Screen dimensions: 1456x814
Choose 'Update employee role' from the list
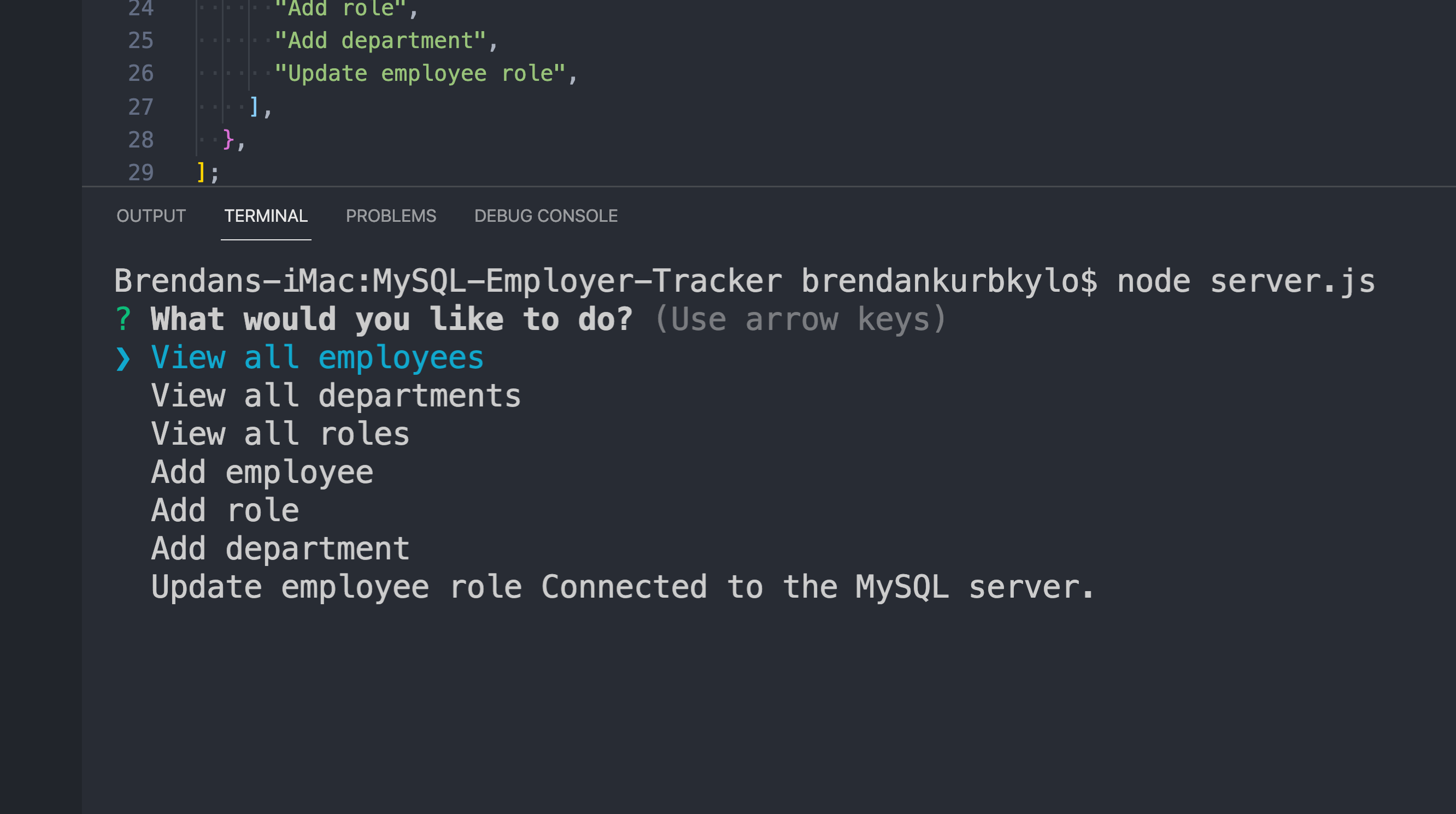336,586
